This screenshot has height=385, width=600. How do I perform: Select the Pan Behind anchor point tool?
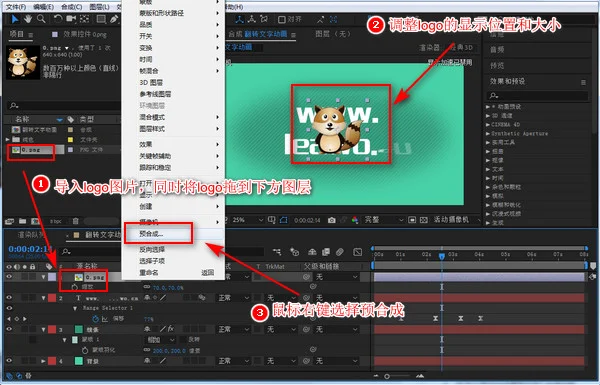[85, 19]
